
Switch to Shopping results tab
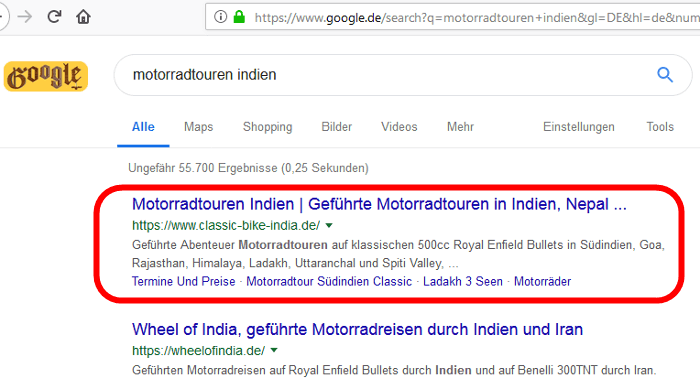coord(267,127)
